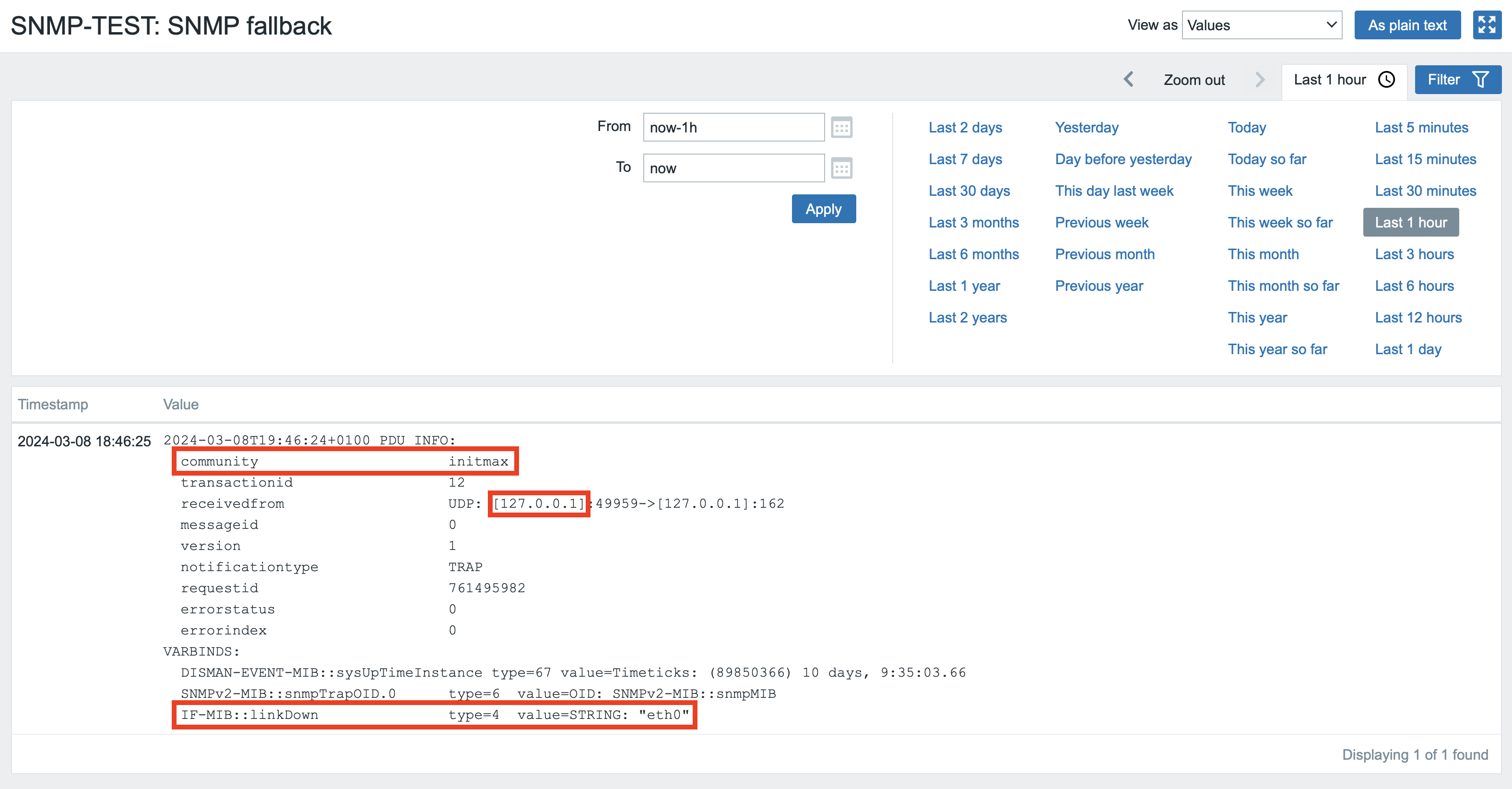The width and height of the screenshot is (1512, 789).
Task: Click the next time period arrow
Action: pos(1259,80)
